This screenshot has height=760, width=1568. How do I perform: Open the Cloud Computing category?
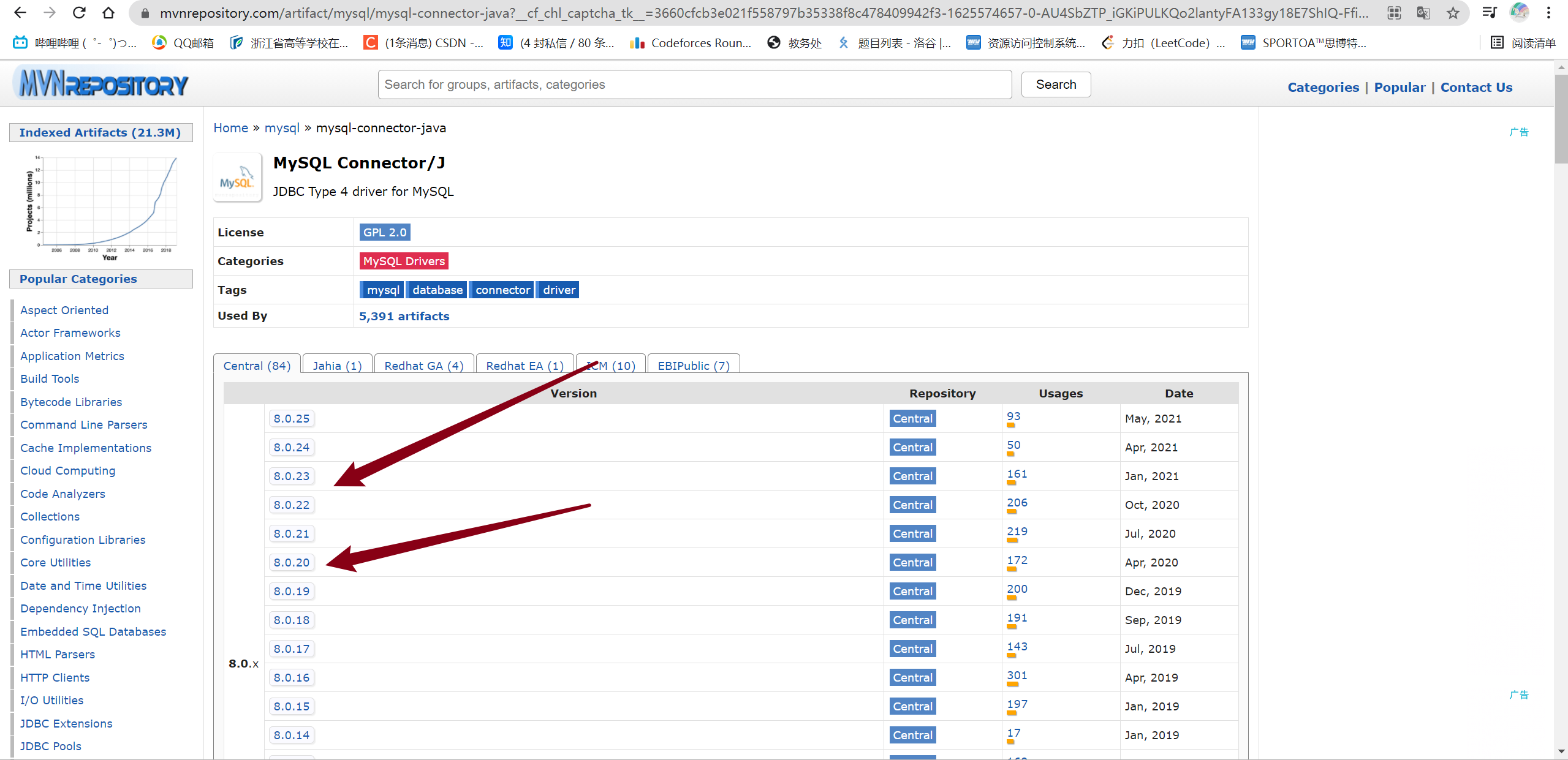[67, 470]
